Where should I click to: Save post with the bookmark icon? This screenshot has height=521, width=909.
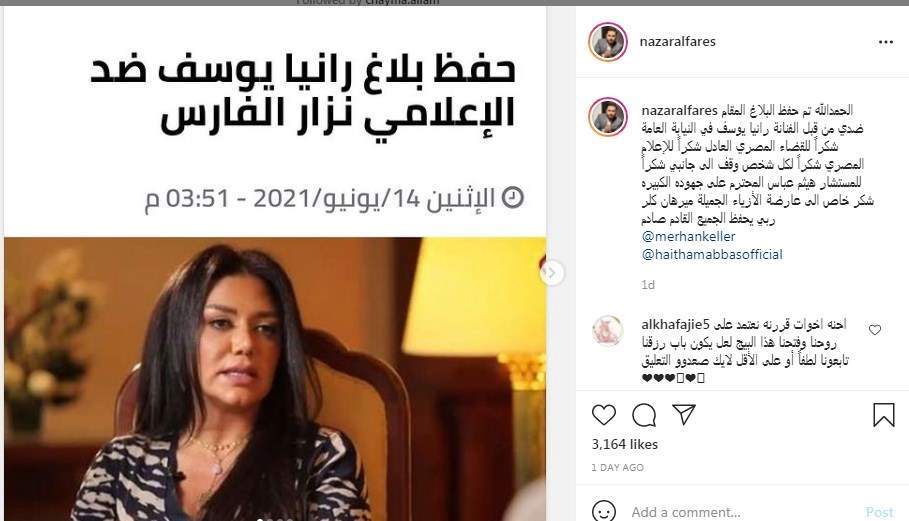tap(884, 415)
